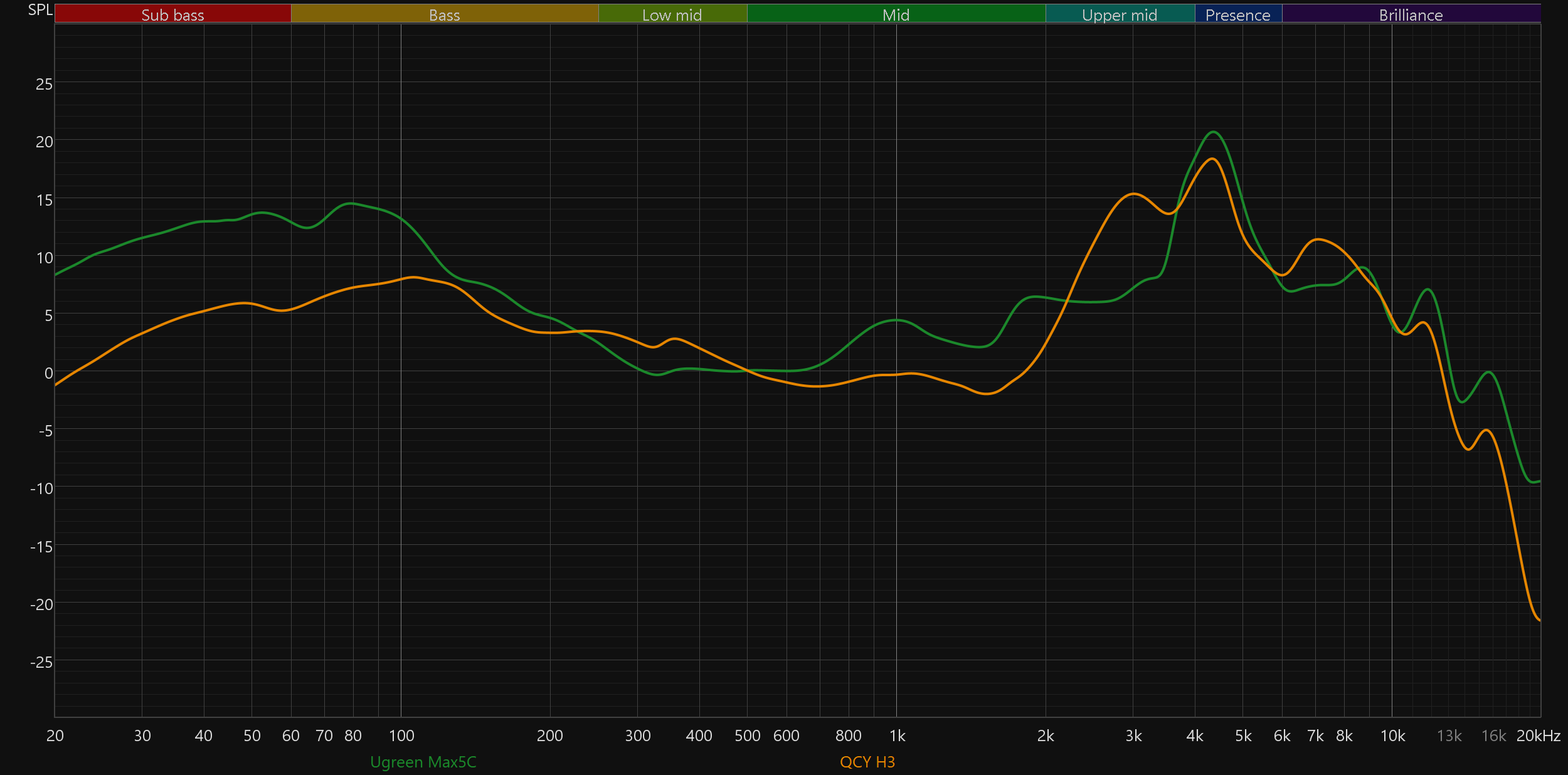
Task: Click the -25 dB axis label
Action: (x=41, y=662)
